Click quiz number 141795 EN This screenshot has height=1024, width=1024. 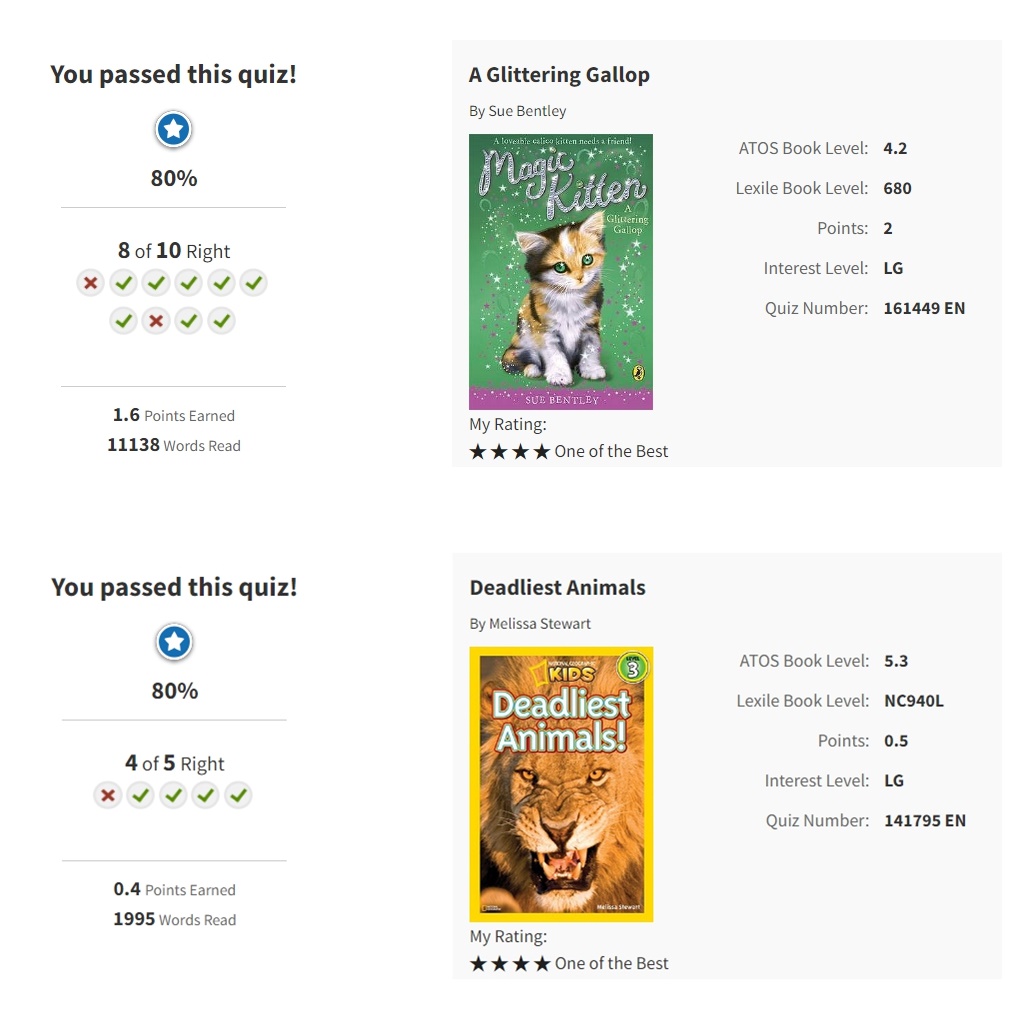point(925,821)
